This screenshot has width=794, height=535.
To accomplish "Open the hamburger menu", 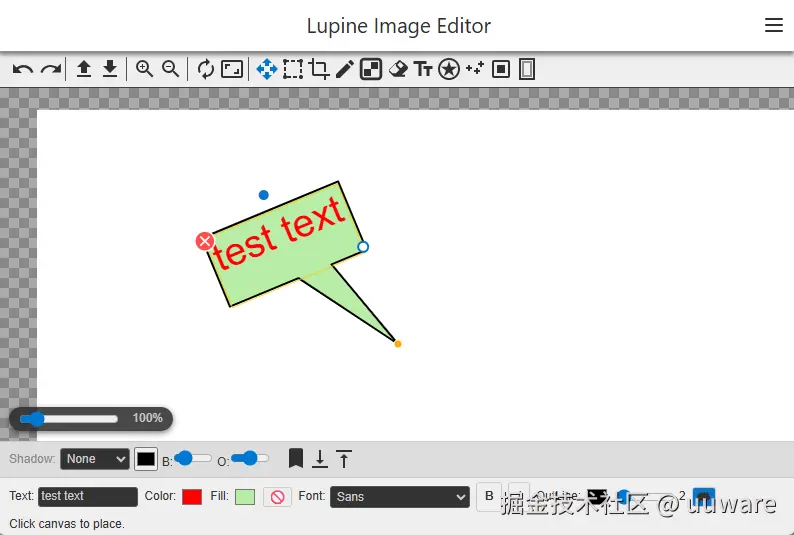I will pos(774,25).
